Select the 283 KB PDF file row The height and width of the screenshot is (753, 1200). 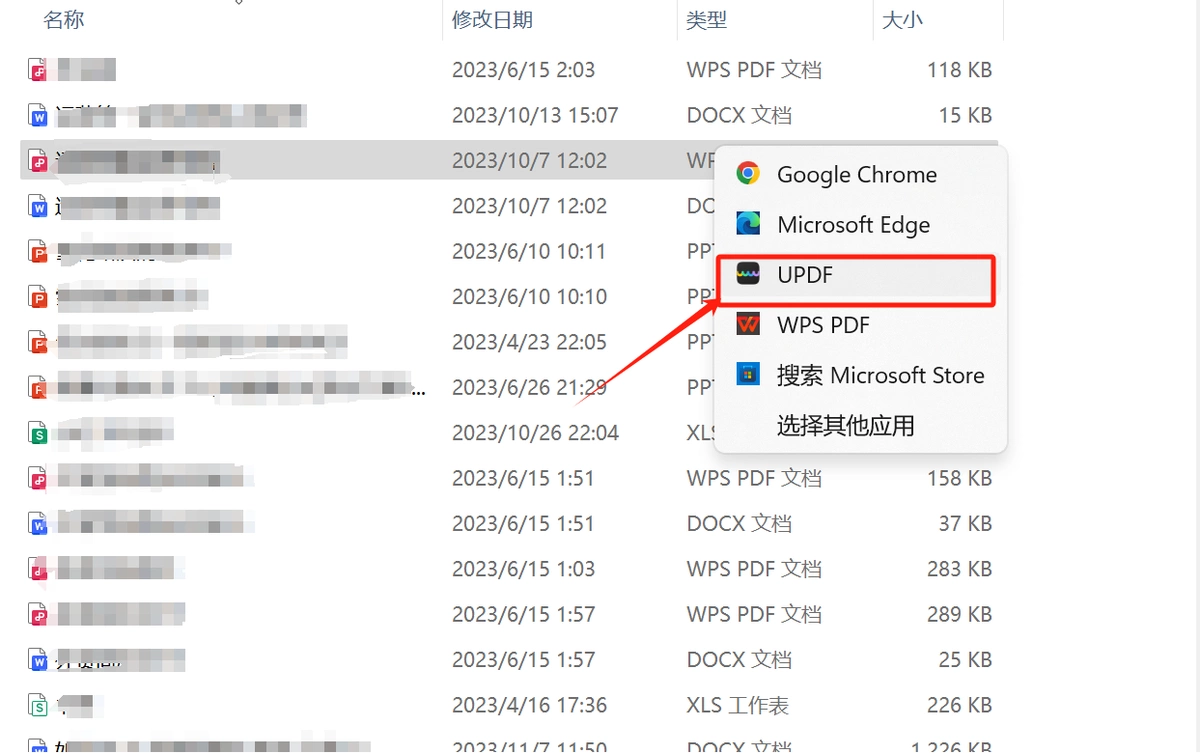point(510,569)
